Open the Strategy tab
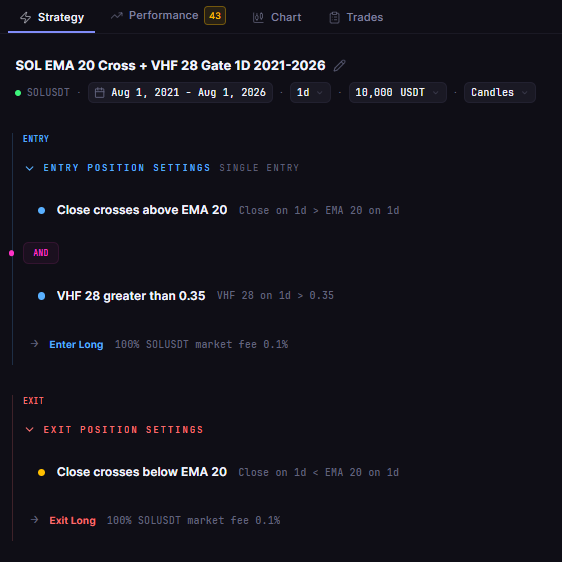The height and width of the screenshot is (562, 562). point(52,17)
